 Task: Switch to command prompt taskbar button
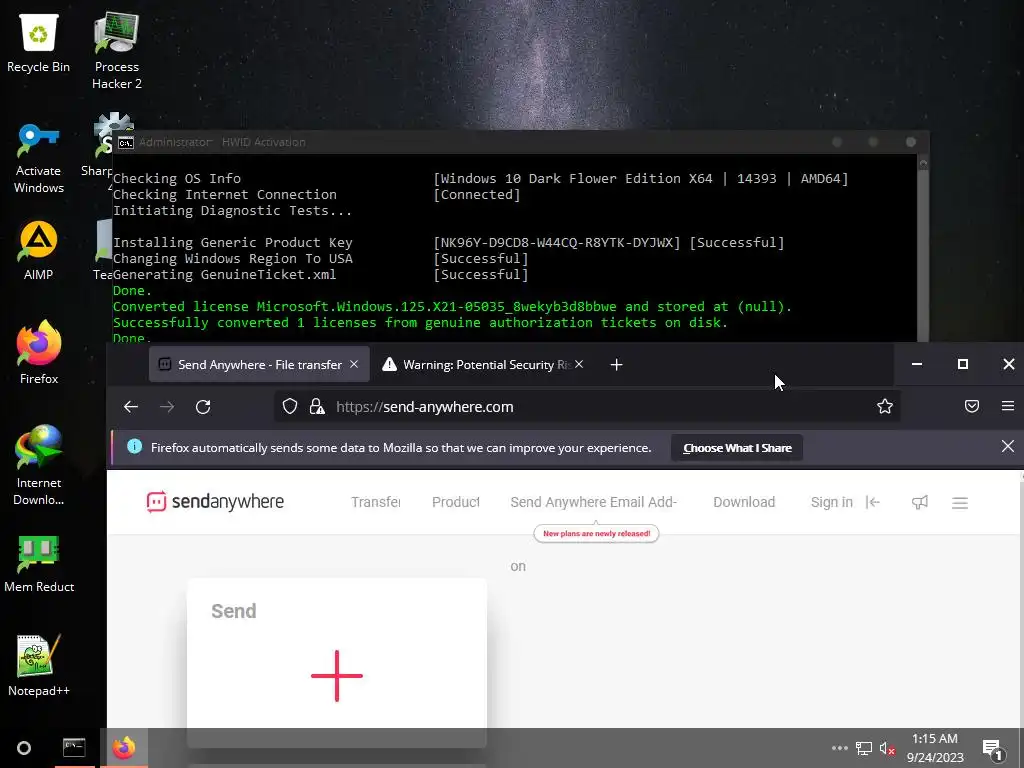tap(74, 748)
